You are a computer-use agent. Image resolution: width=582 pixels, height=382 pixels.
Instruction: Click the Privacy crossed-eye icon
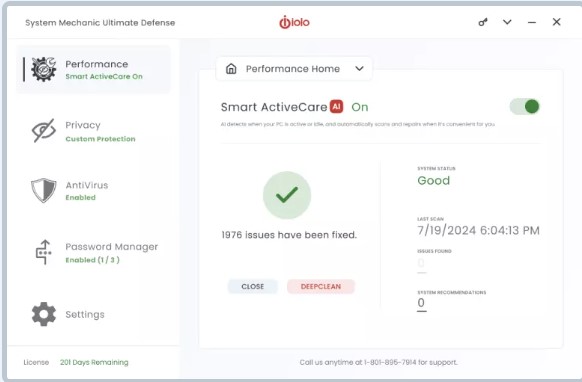[x=44, y=130]
